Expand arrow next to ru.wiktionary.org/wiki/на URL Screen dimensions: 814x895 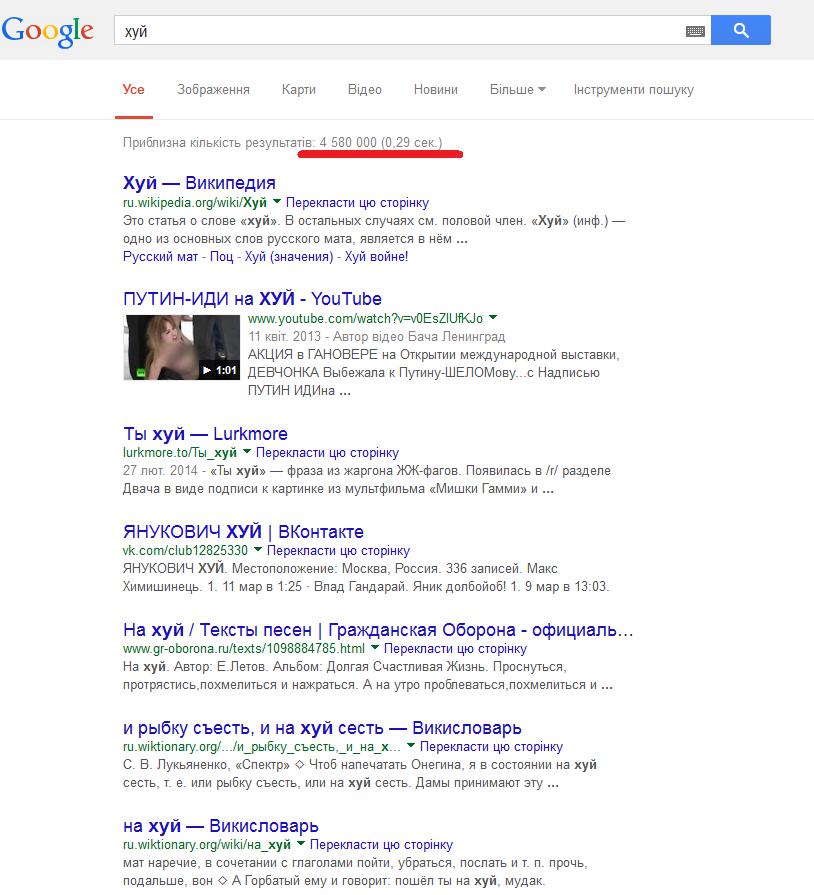click(300, 844)
